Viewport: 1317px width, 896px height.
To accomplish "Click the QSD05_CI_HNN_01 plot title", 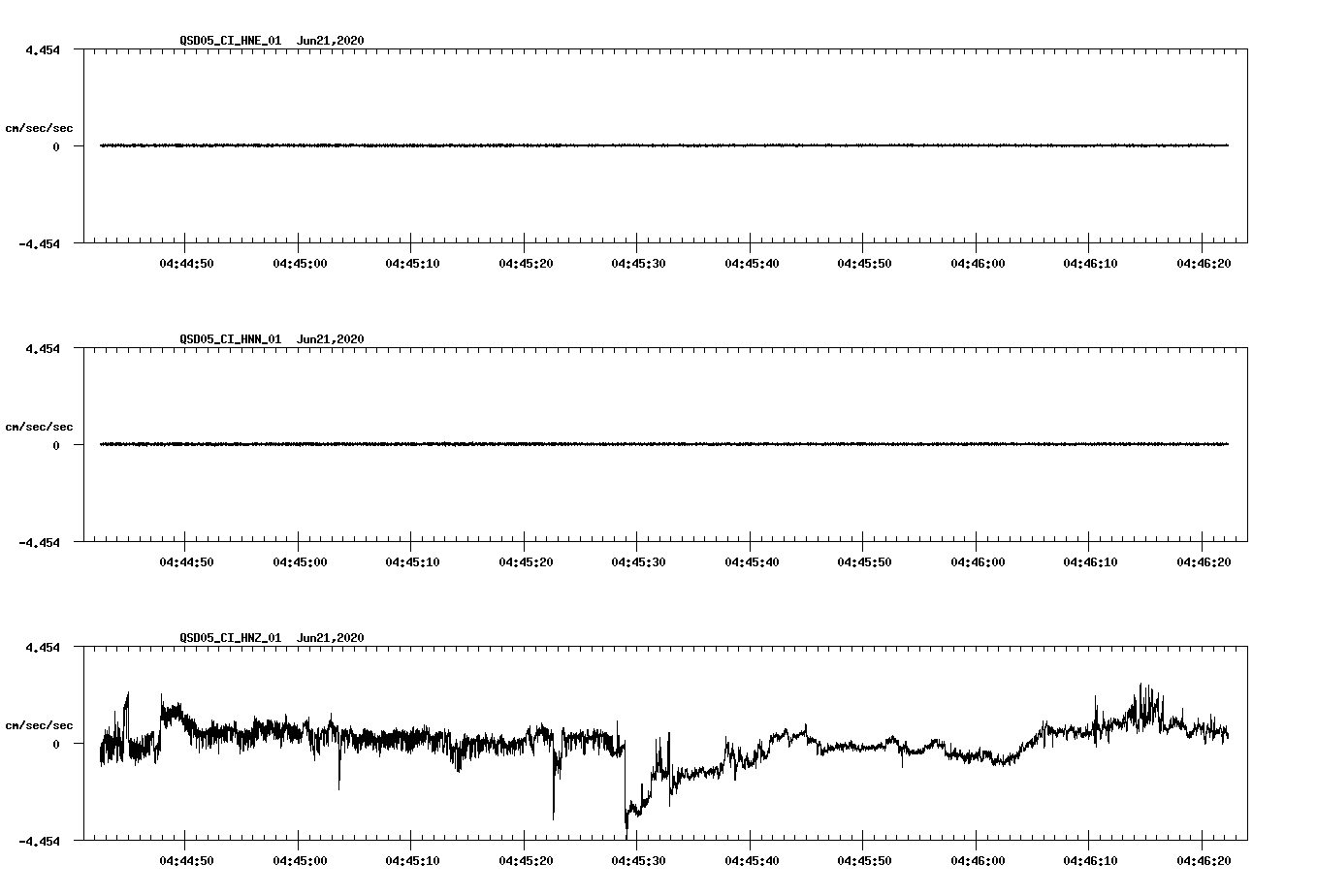I will point(272,338).
